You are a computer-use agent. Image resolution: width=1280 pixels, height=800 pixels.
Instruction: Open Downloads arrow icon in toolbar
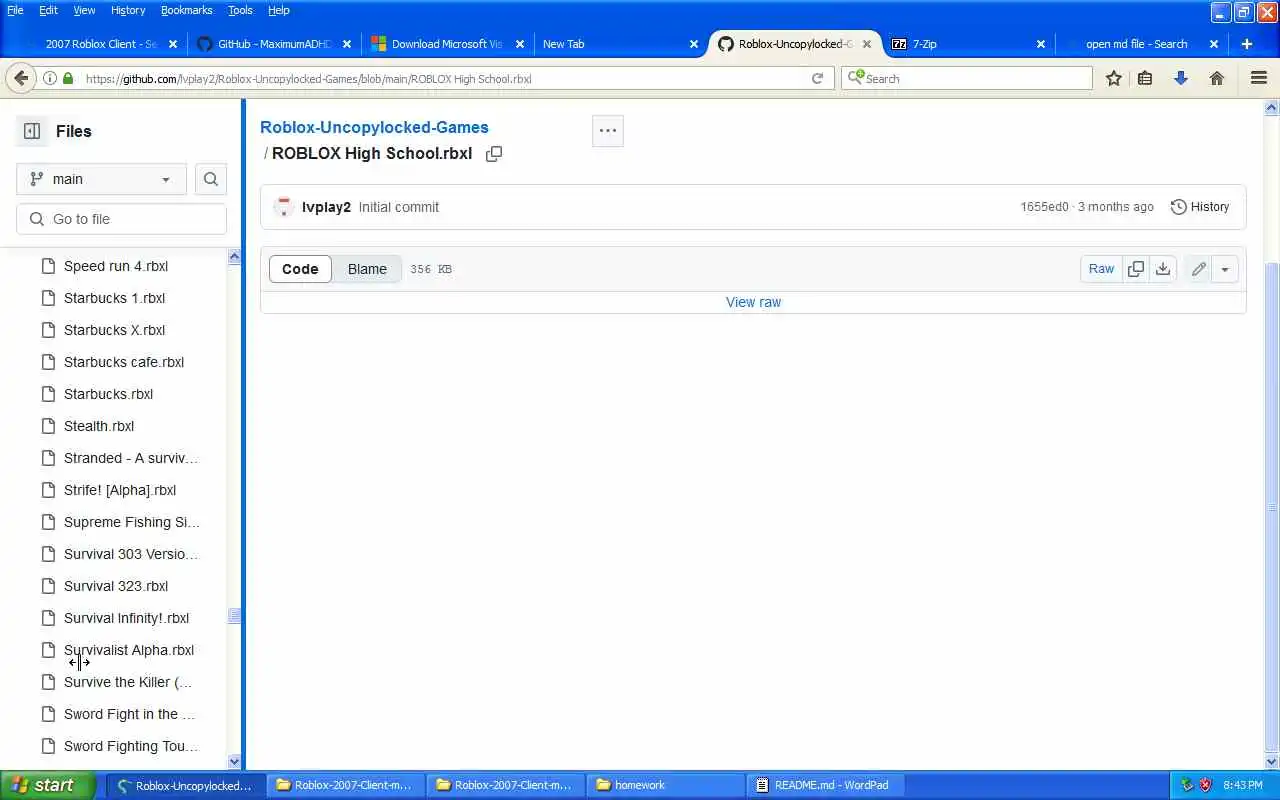pyautogui.click(x=1181, y=78)
